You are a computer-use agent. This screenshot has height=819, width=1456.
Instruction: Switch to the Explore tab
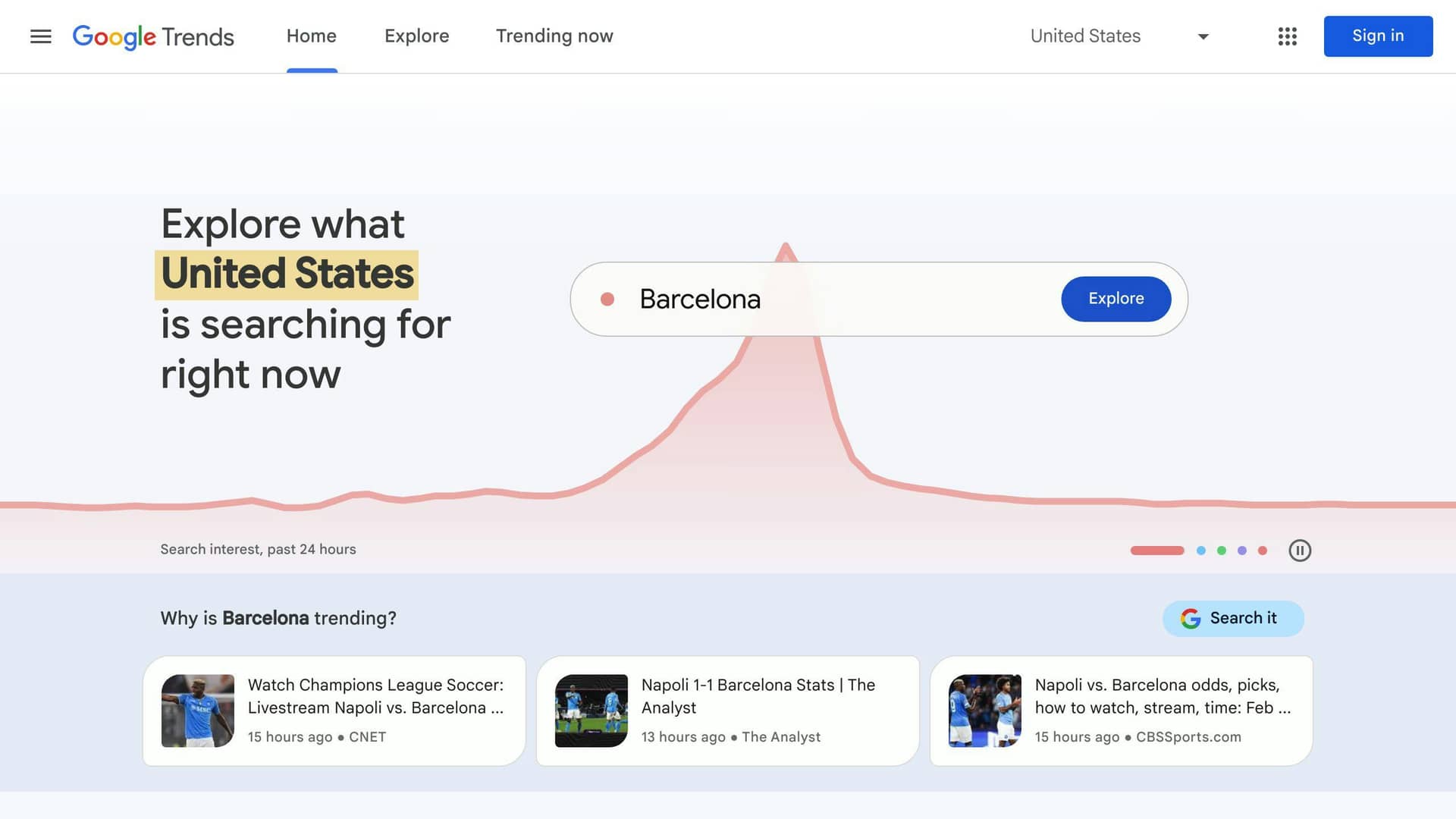click(416, 36)
